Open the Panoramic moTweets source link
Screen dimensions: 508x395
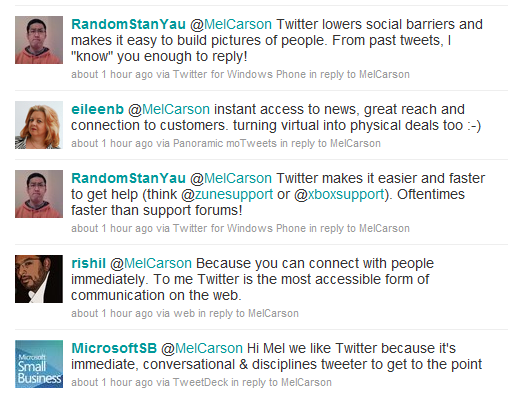[x=225, y=143]
